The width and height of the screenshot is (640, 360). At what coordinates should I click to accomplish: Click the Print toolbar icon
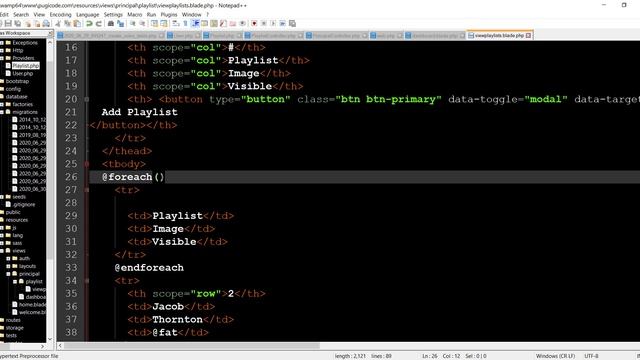pyautogui.click(x=46, y=23)
